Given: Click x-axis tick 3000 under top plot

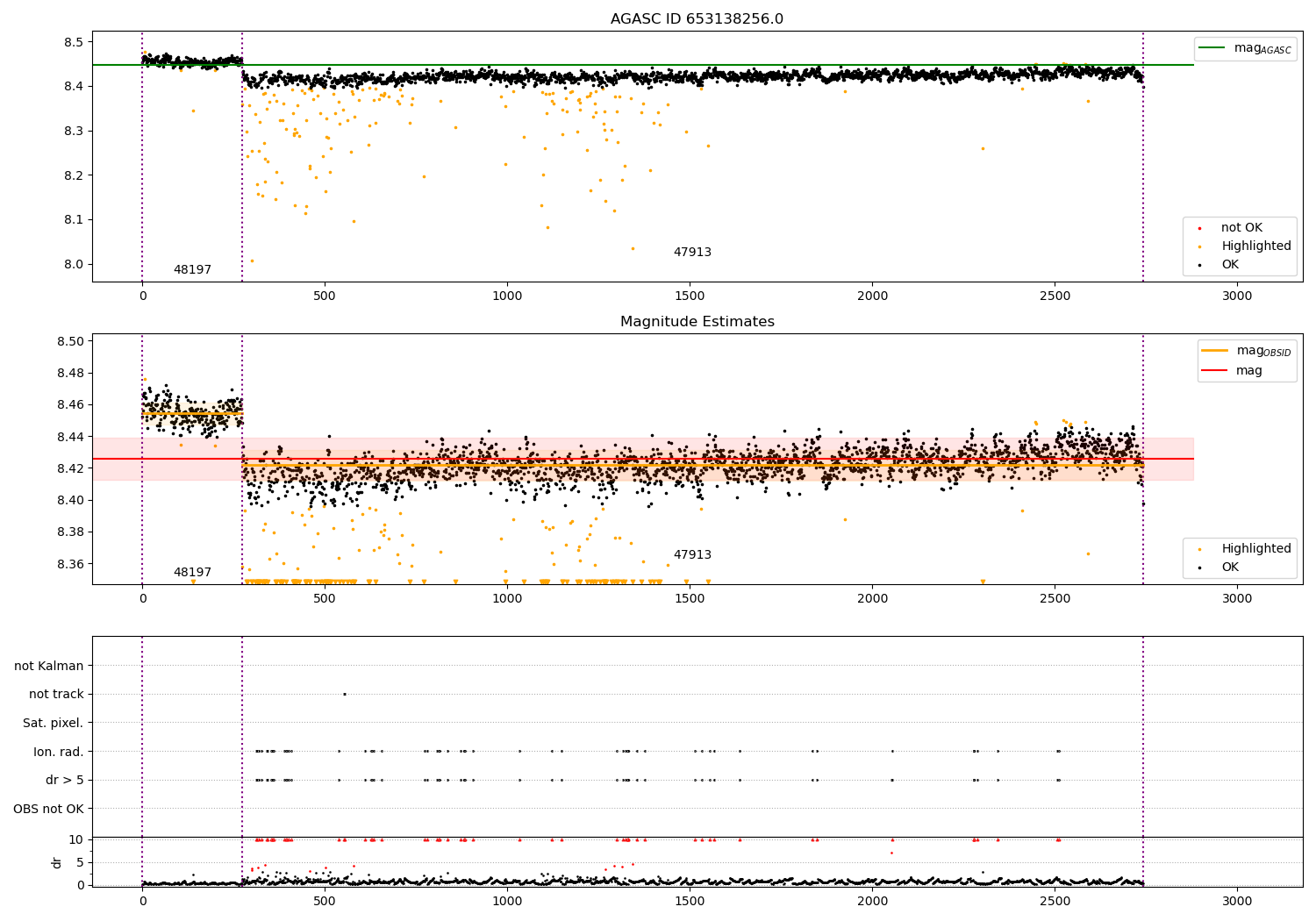Looking at the screenshot, I should (1237, 296).
